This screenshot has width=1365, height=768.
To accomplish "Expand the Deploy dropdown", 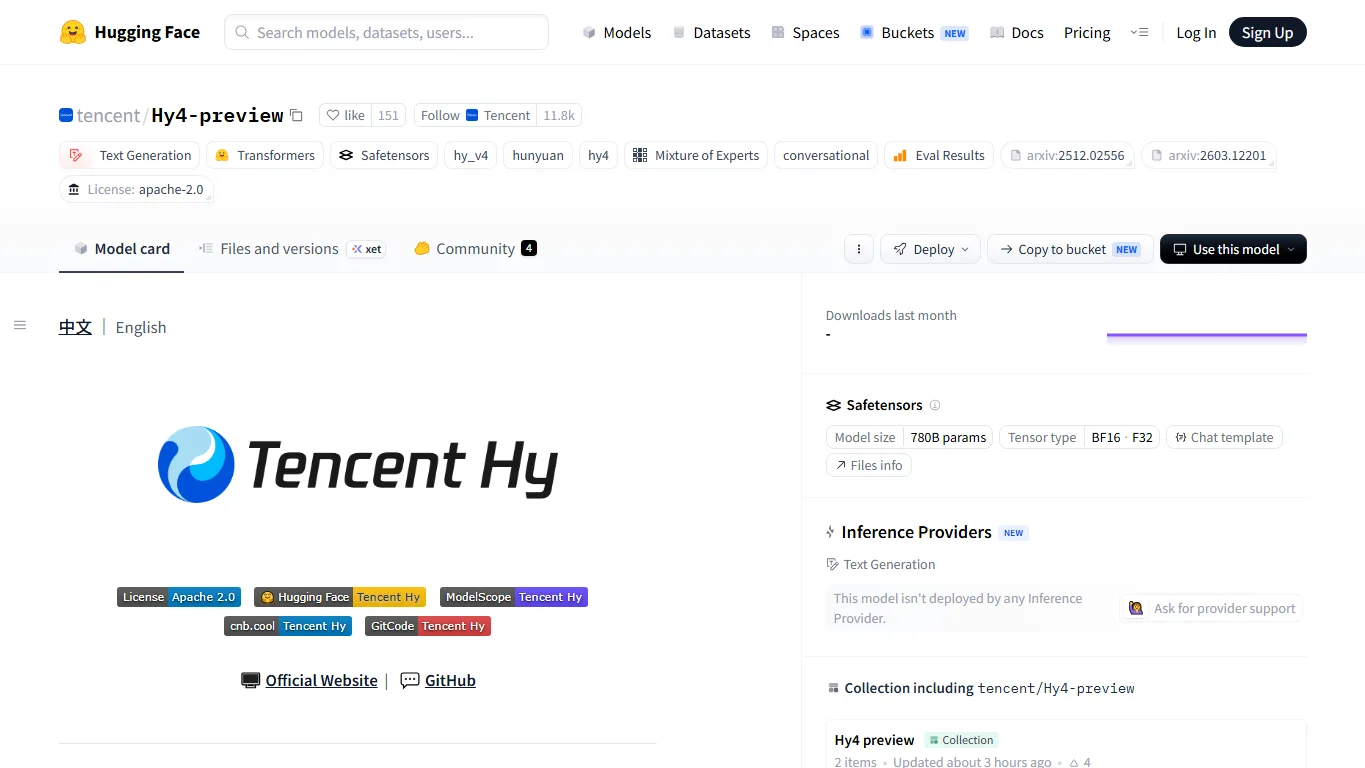I will pos(931,249).
